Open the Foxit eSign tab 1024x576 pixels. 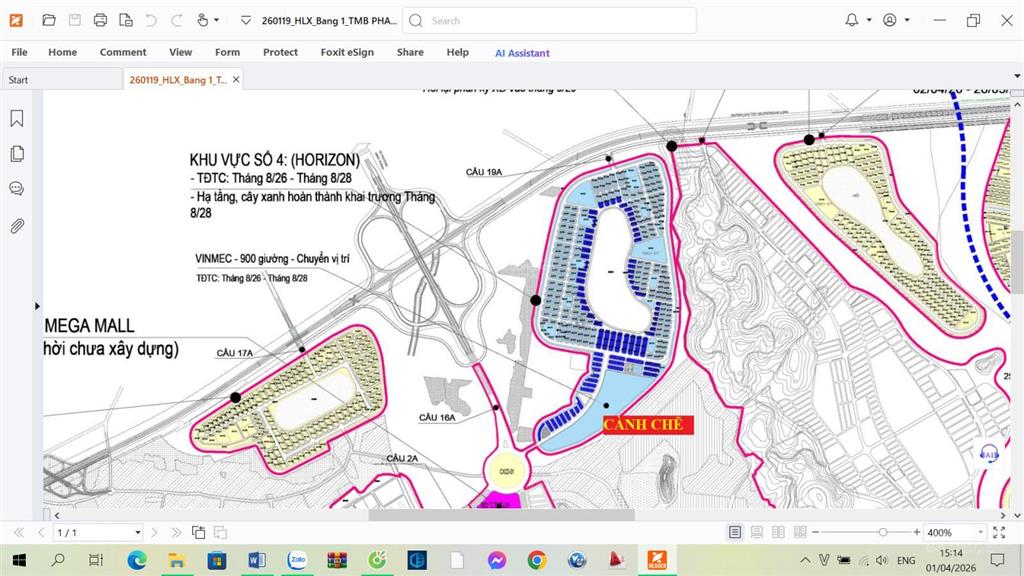[x=347, y=52]
